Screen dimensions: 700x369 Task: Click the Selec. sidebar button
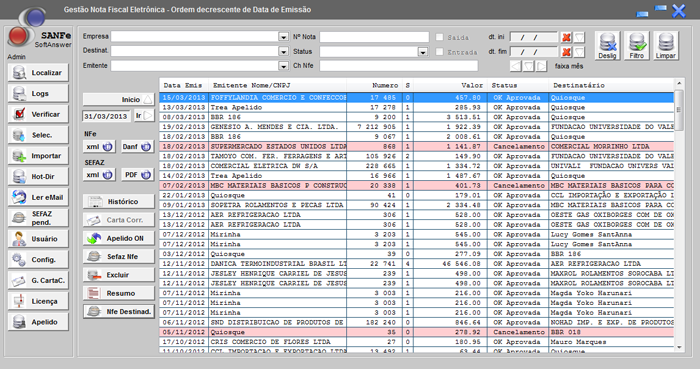[x=38, y=135]
